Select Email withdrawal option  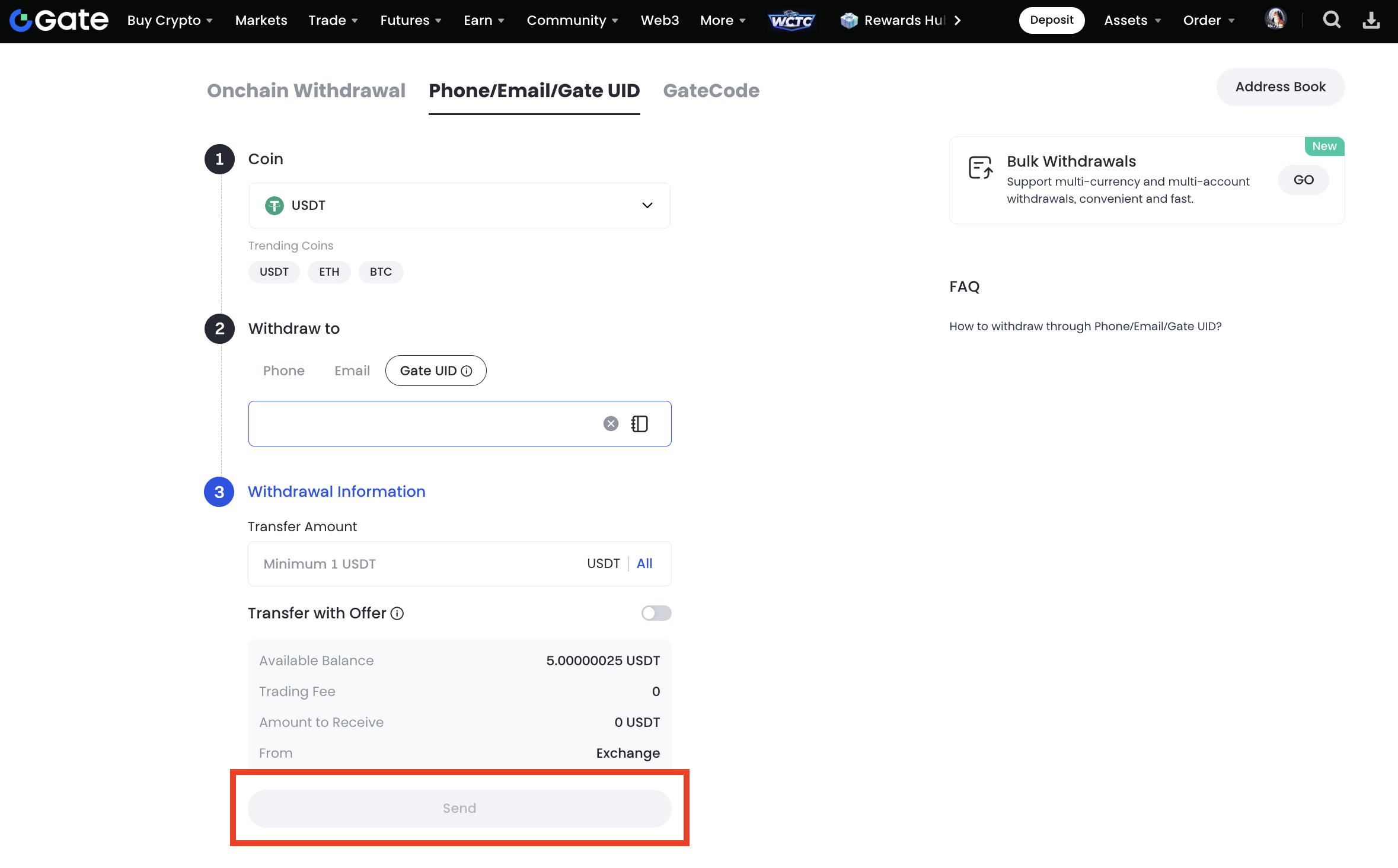click(352, 371)
